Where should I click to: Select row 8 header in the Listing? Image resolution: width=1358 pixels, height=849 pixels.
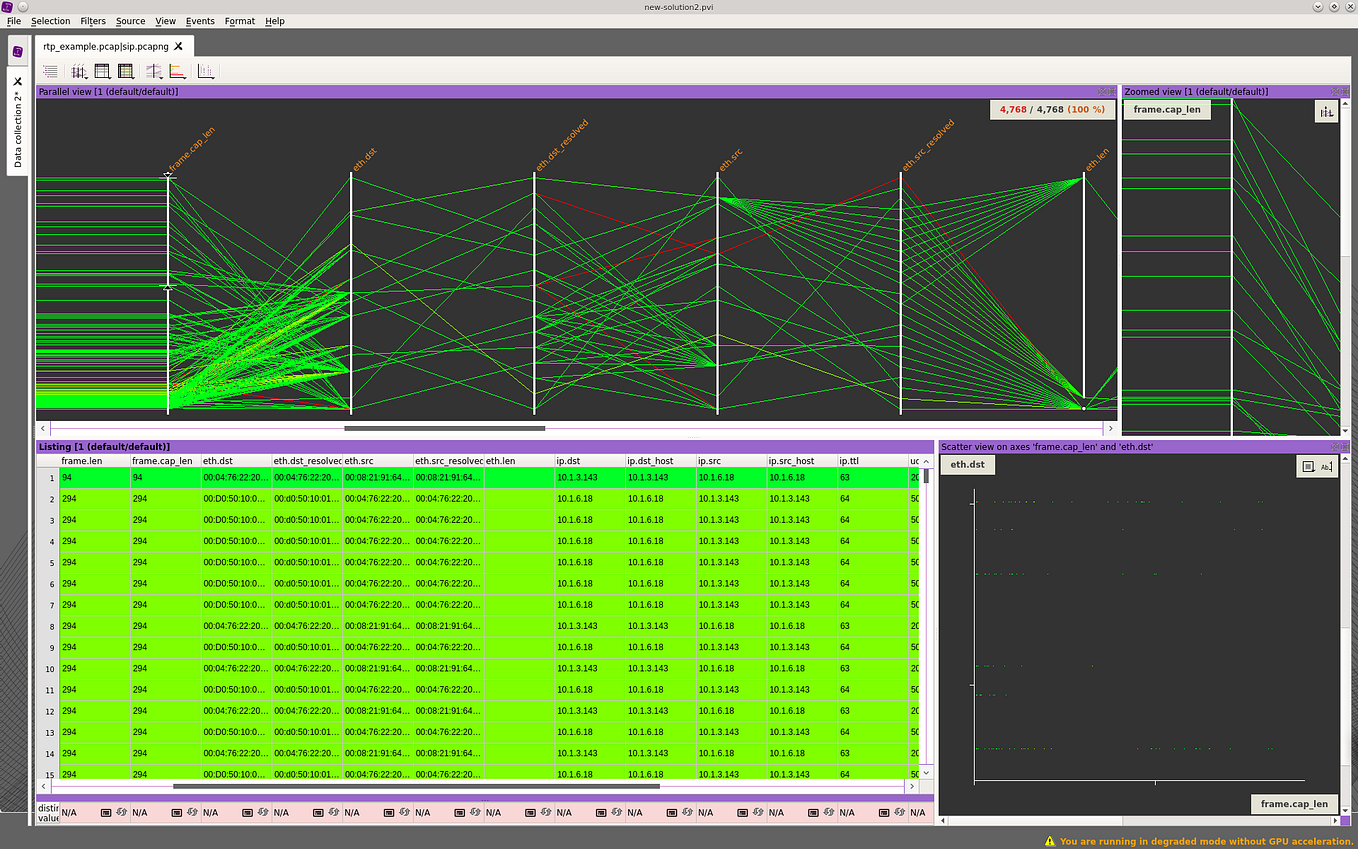click(48, 626)
